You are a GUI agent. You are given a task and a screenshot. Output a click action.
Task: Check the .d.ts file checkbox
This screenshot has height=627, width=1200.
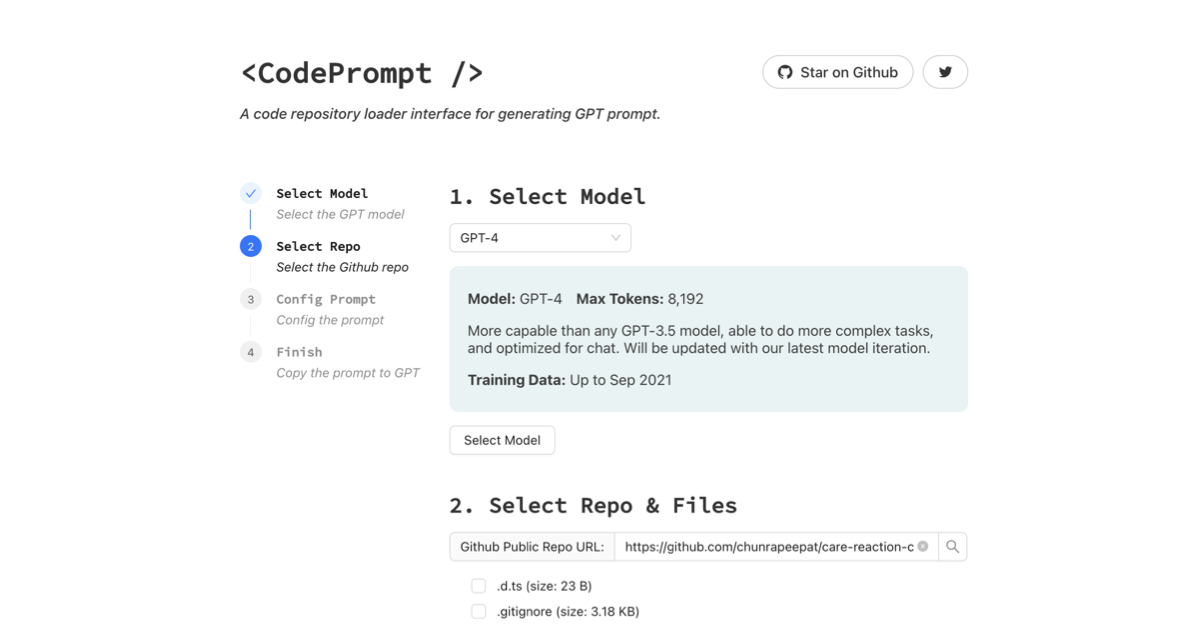coord(479,586)
